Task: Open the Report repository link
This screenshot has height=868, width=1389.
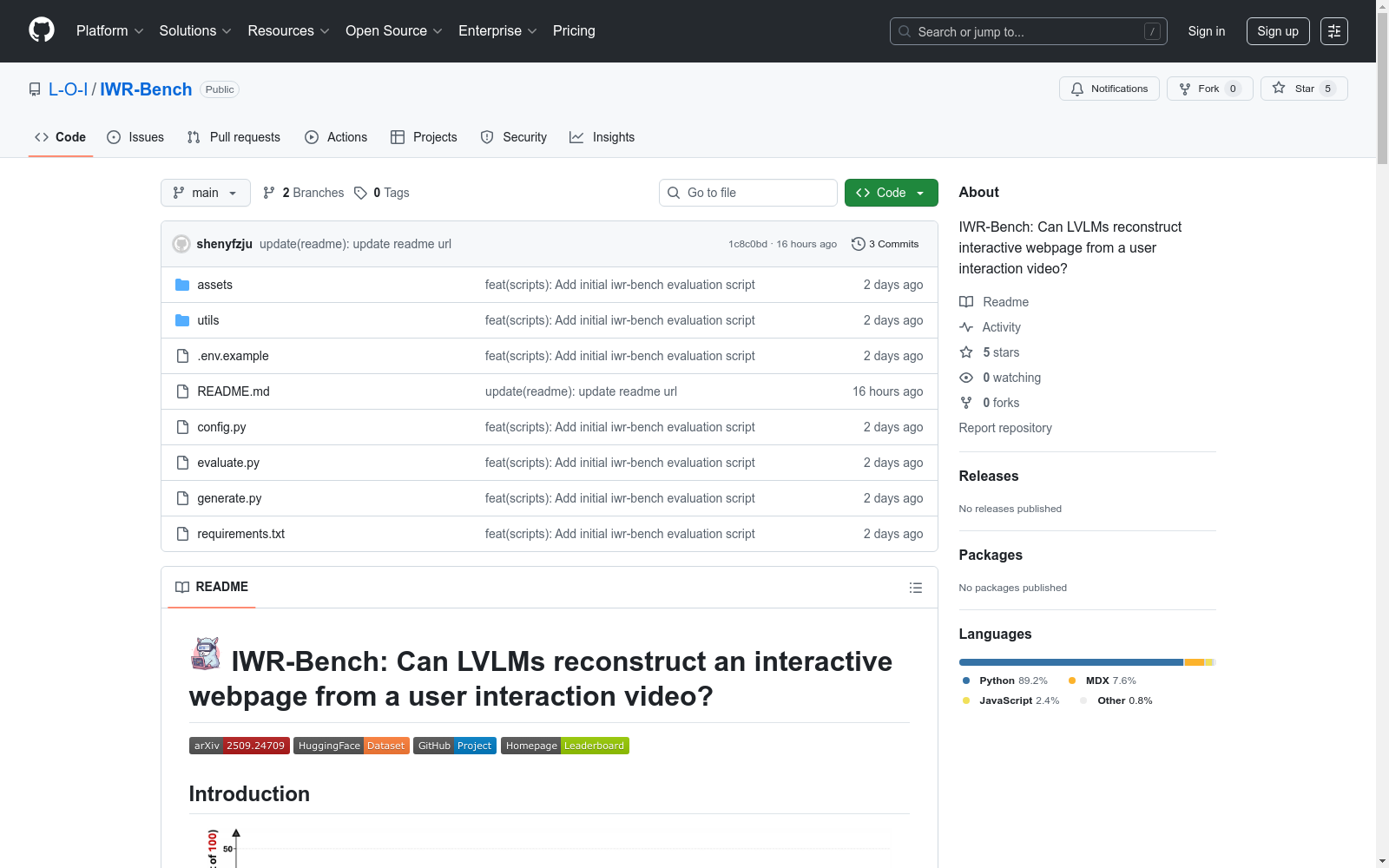Action: pos(1005,428)
